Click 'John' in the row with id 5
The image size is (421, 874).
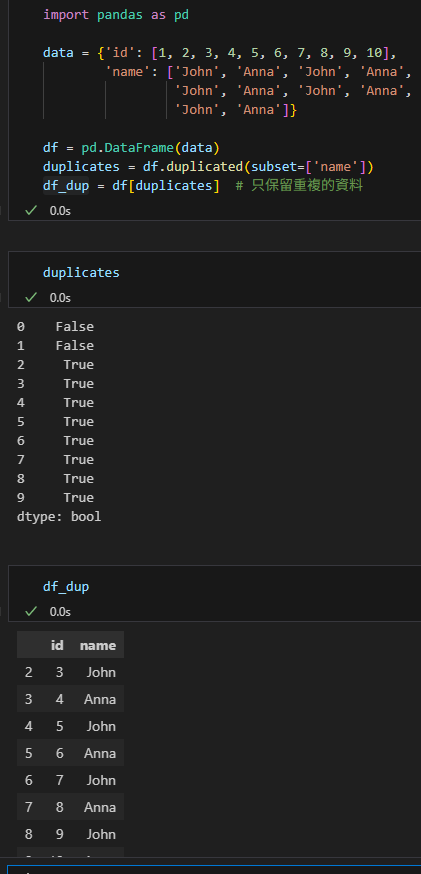pos(101,726)
